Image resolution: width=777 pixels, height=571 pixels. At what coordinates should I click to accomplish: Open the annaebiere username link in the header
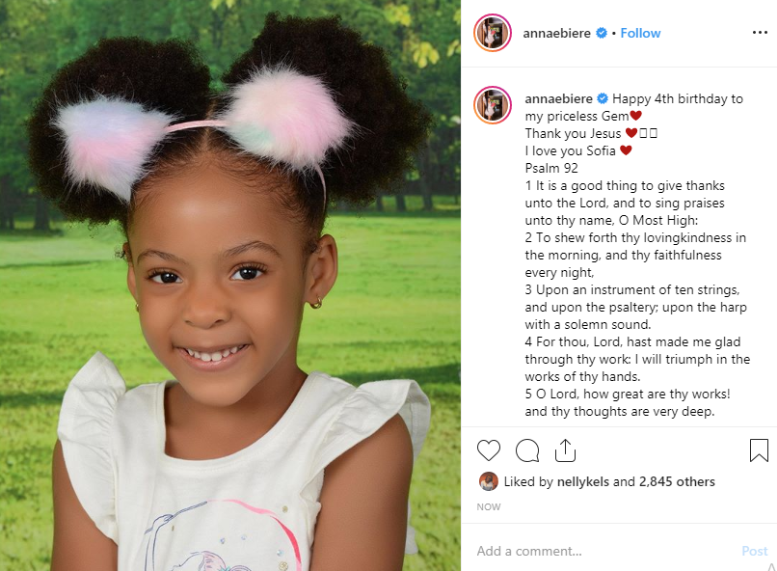pos(556,33)
